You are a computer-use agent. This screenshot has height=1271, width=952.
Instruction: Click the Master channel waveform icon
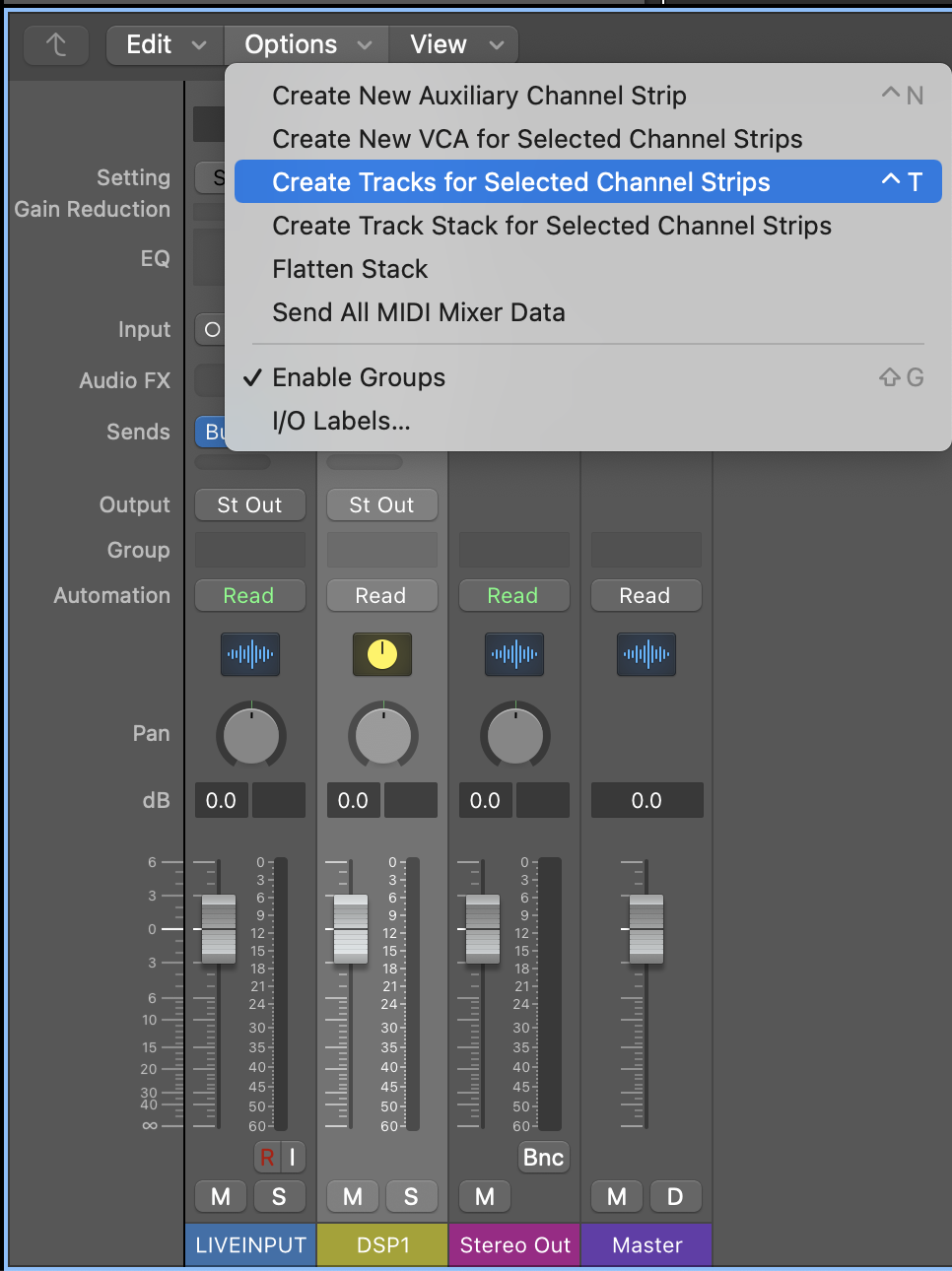point(646,654)
